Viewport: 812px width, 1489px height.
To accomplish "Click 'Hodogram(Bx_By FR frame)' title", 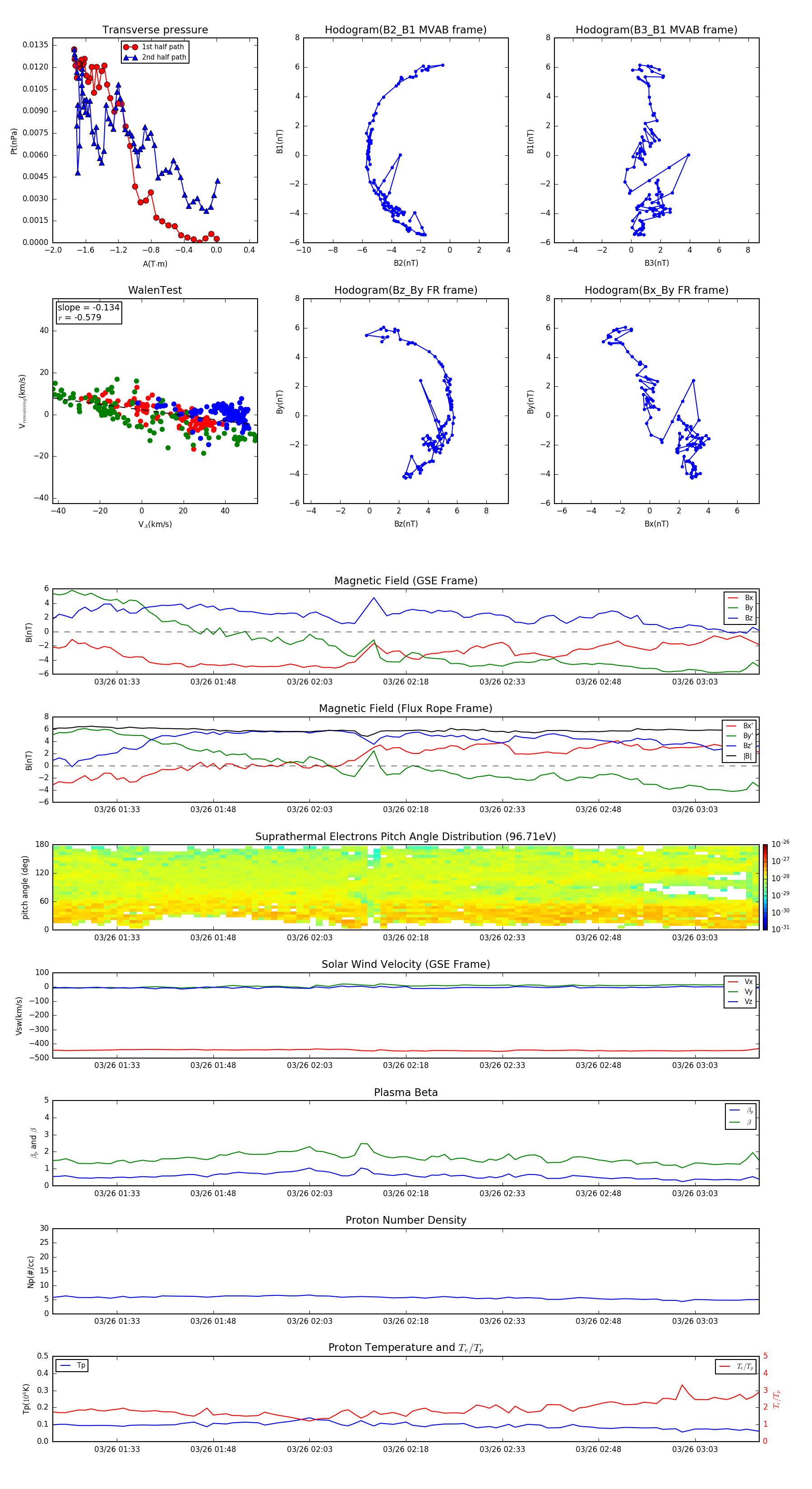I will click(x=656, y=290).
